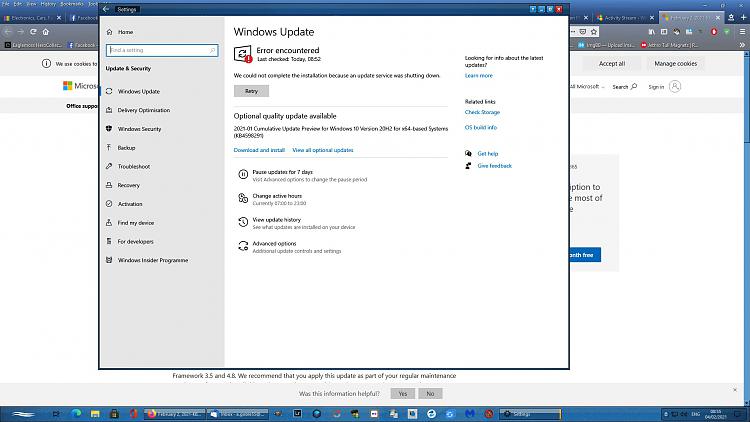Click the red ad-blocker extension icon
This screenshot has height=422, width=750.
pyautogui.click(x=714, y=32)
